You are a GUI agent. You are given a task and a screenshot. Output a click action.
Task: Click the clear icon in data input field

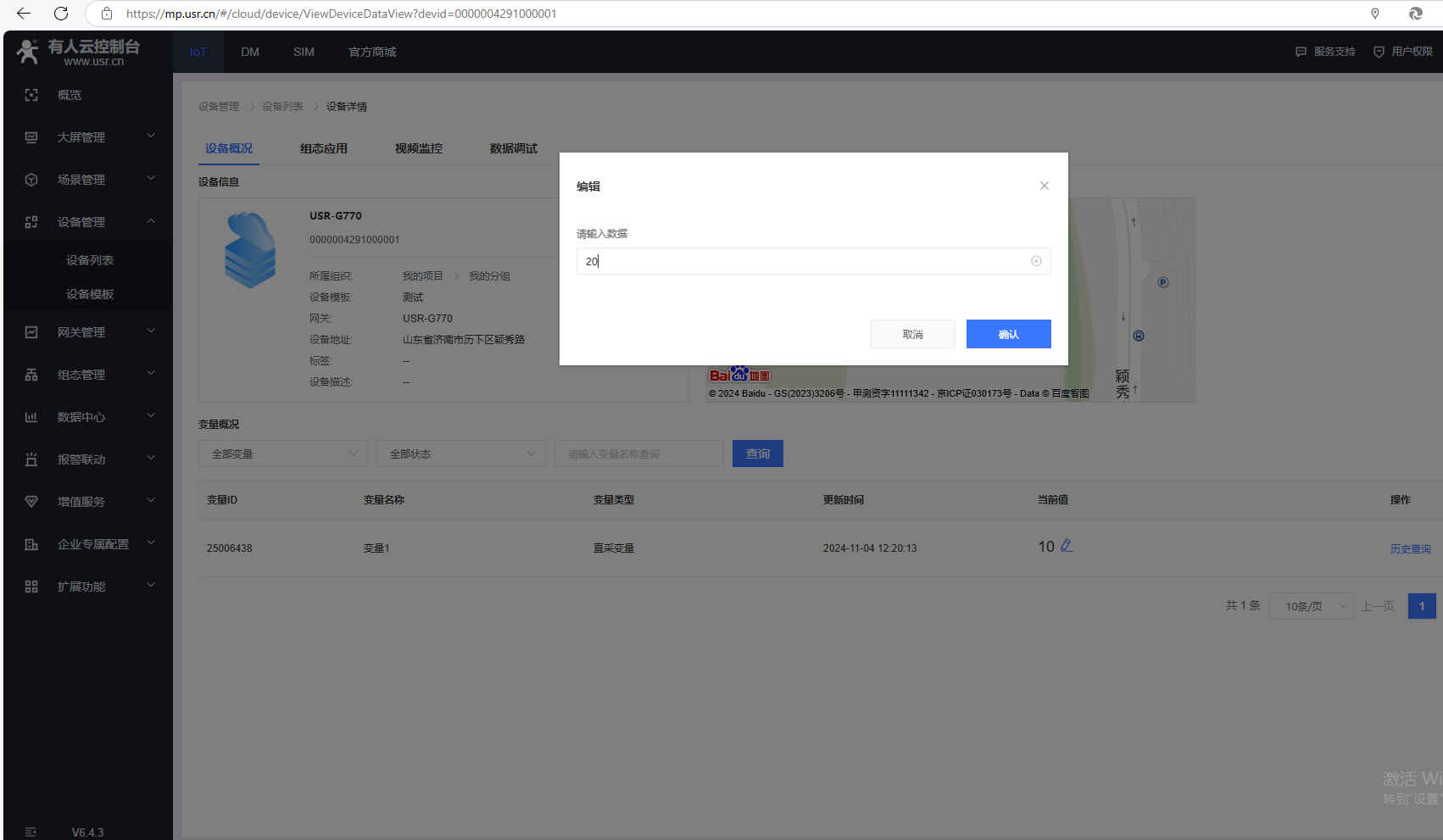1036,261
